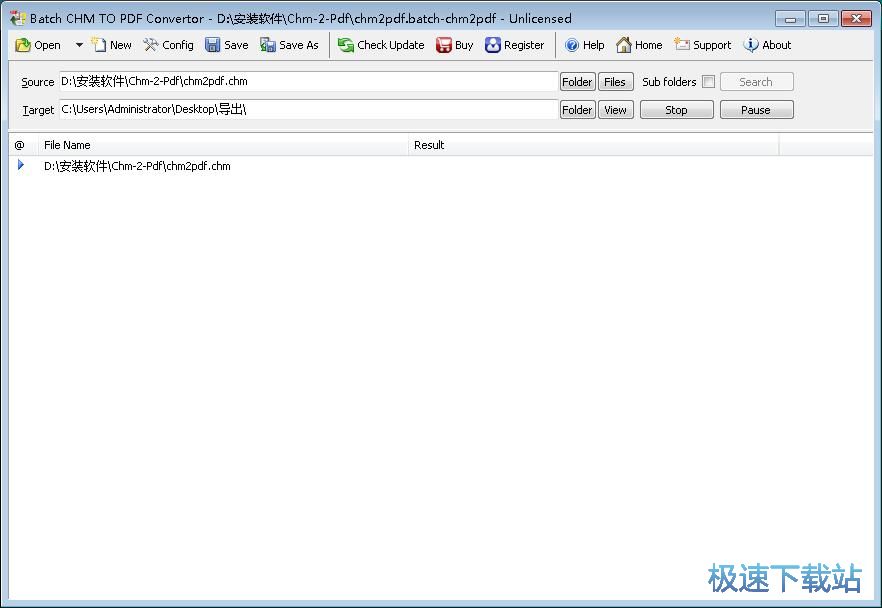Create a new project with New
The width and height of the screenshot is (882, 608).
[111, 45]
